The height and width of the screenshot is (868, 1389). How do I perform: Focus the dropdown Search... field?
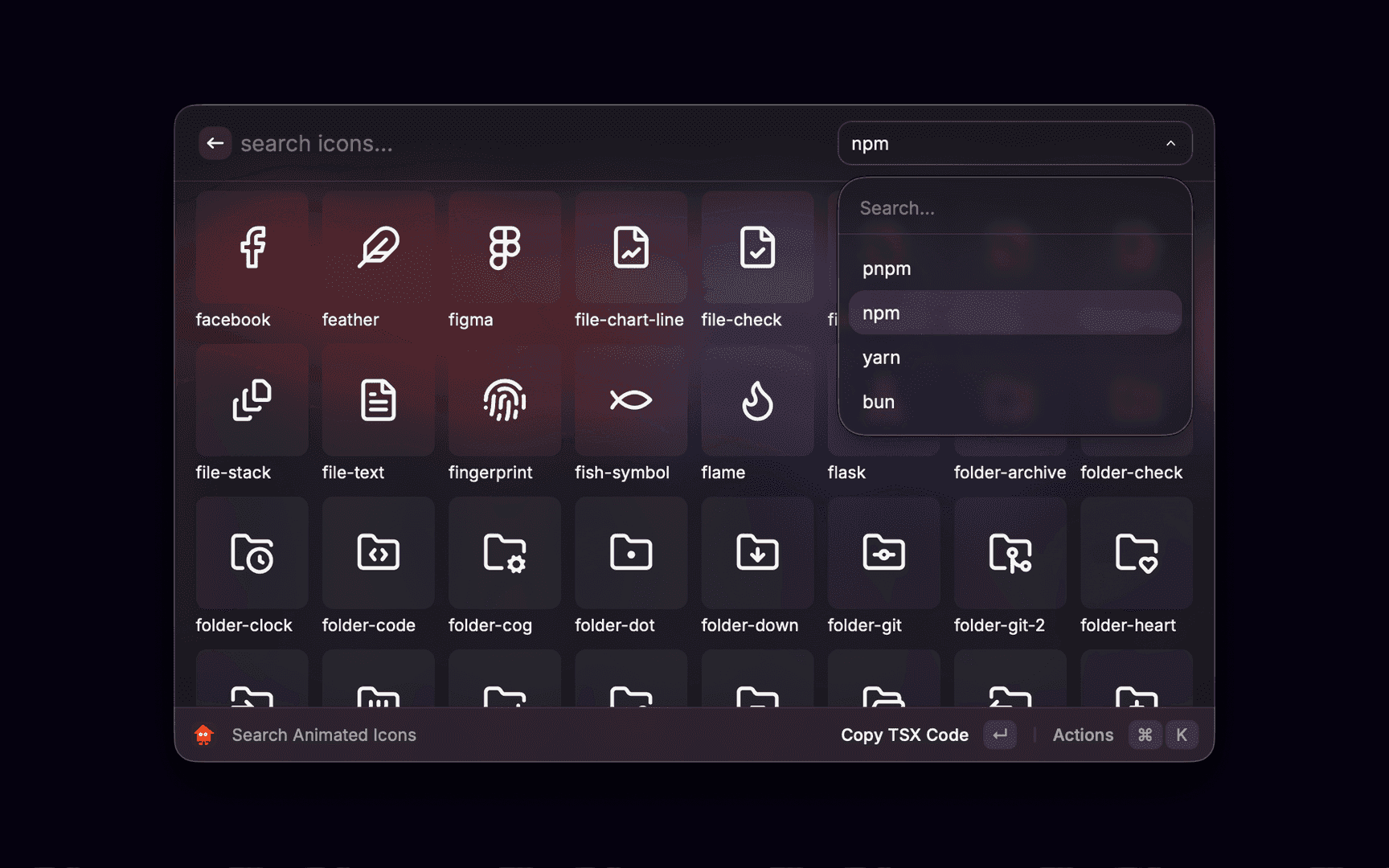pos(1014,208)
